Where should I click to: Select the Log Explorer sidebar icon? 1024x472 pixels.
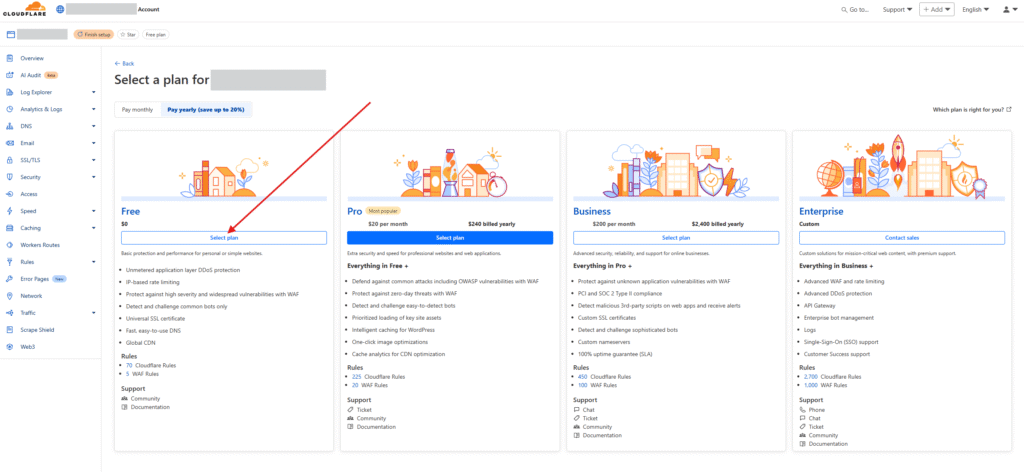tap(10, 92)
